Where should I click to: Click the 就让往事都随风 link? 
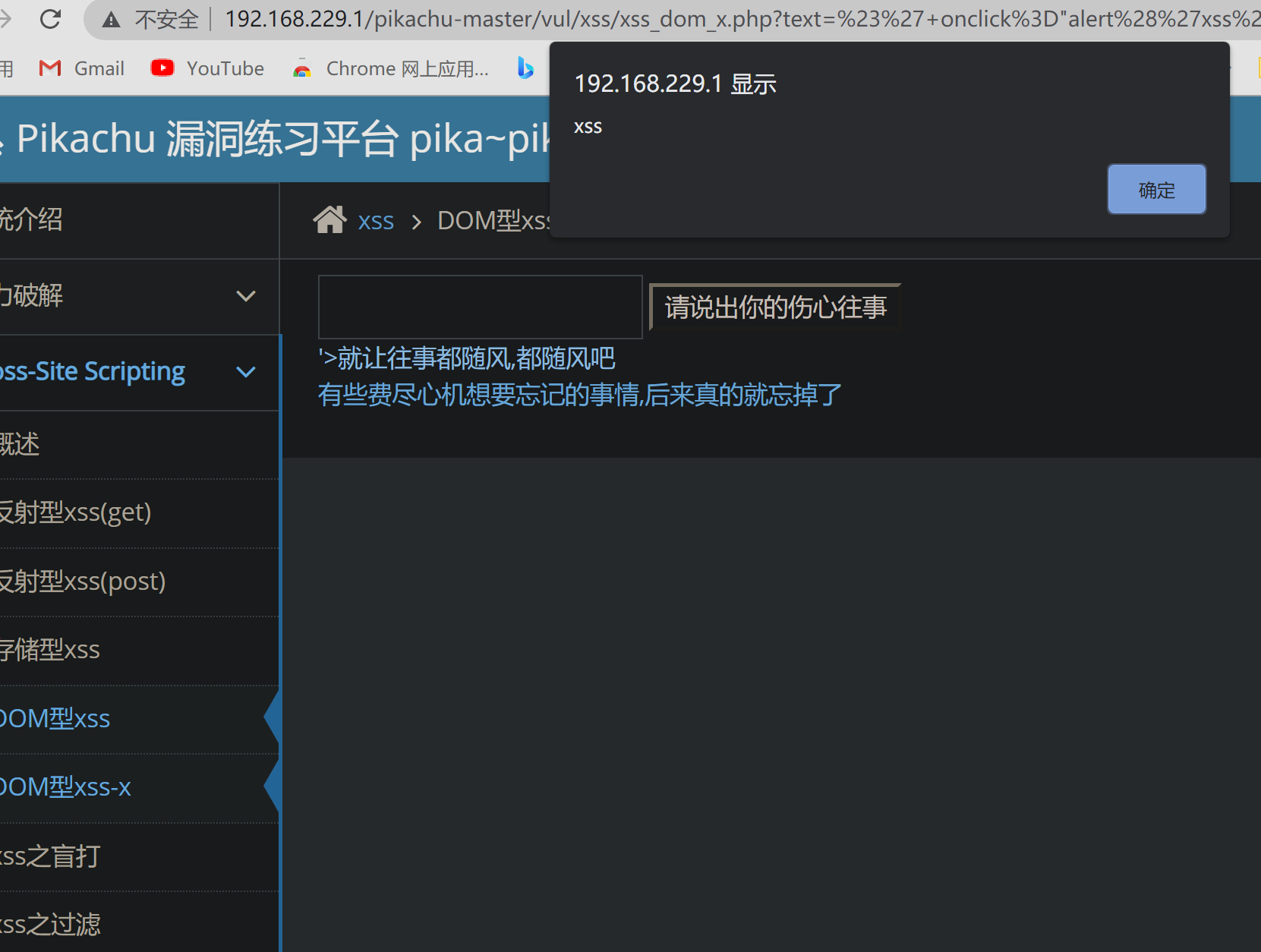pos(467,358)
